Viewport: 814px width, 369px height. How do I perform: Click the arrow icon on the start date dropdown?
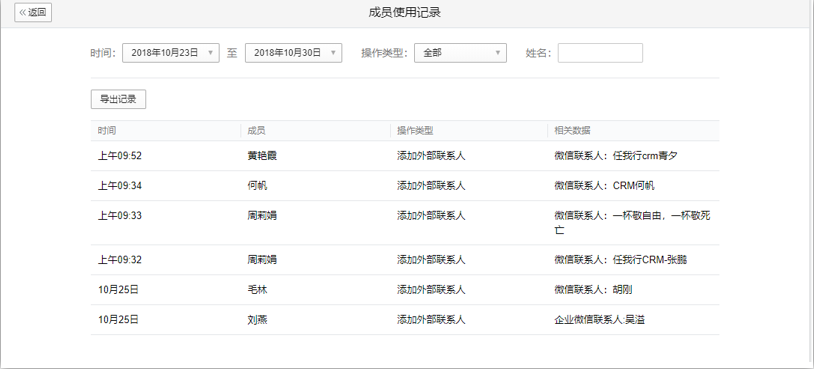(x=210, y=53)
